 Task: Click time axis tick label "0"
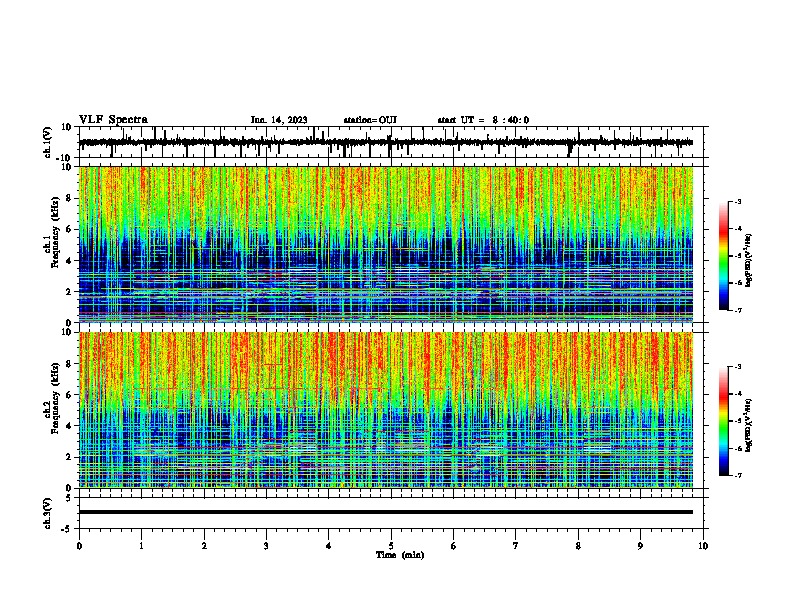click(79, 546)
